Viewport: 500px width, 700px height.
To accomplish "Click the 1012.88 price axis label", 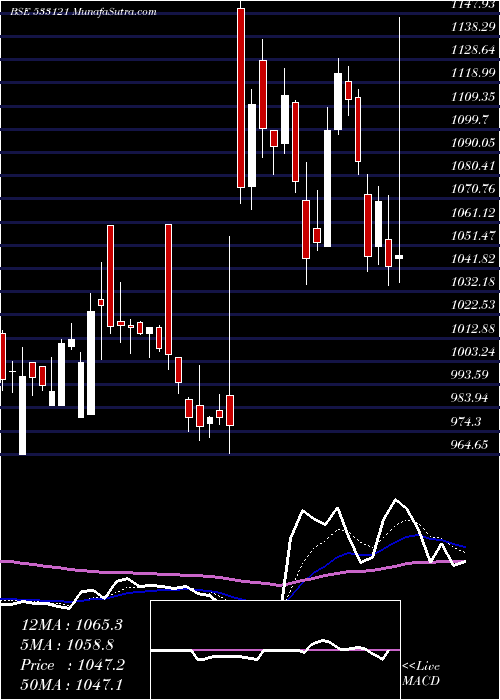I will coord(473,329).
